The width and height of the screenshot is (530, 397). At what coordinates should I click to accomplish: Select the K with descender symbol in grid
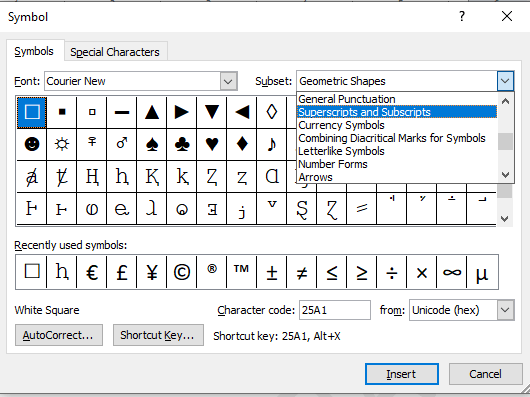[152, 176]
